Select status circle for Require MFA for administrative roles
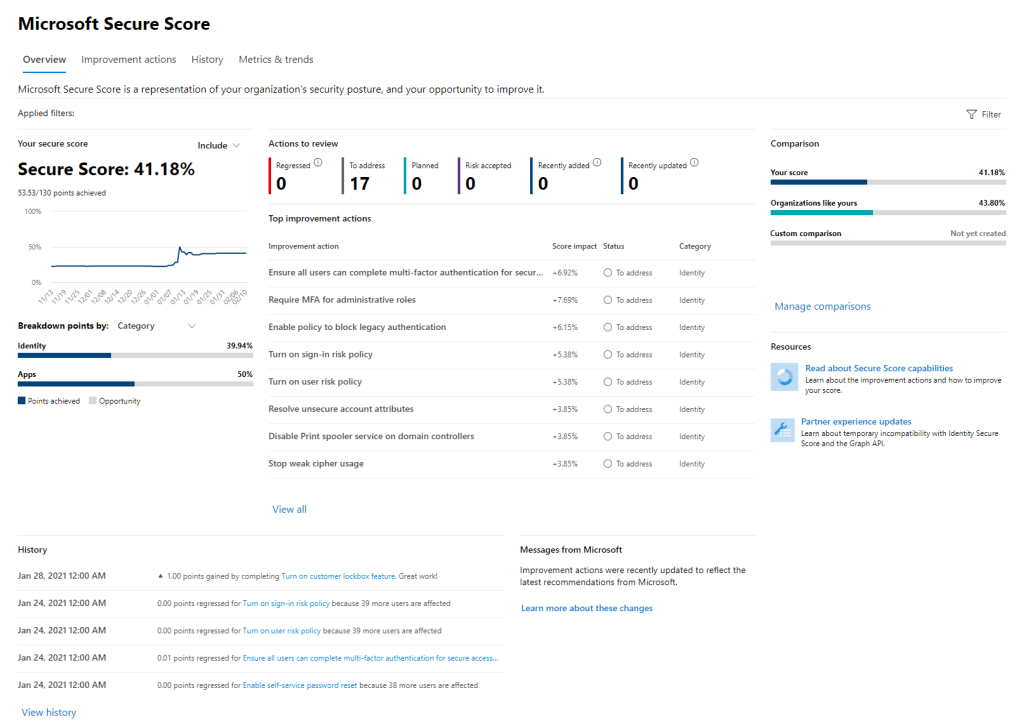 click(x=608, y=300)
